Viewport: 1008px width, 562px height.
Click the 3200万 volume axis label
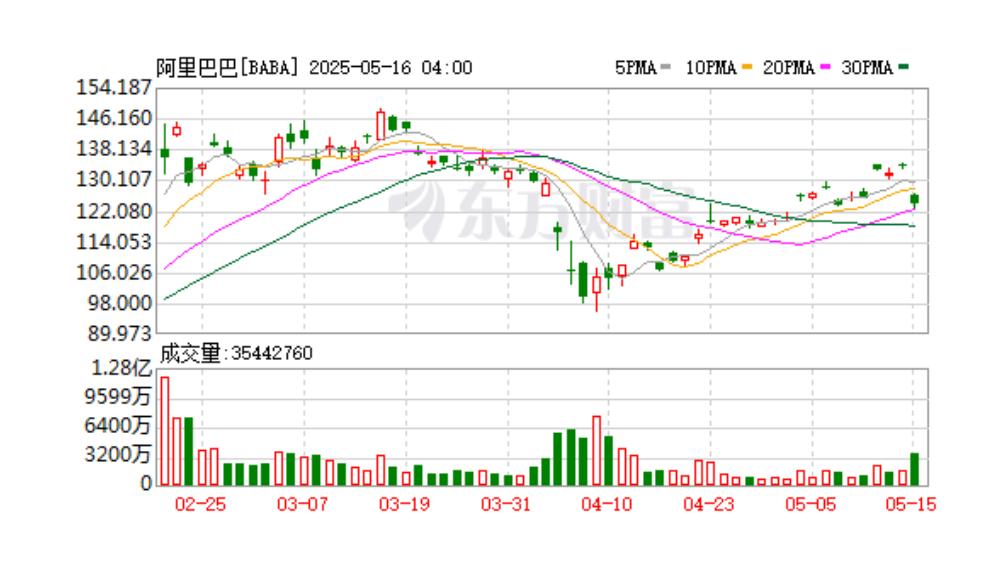click(118, 455)
